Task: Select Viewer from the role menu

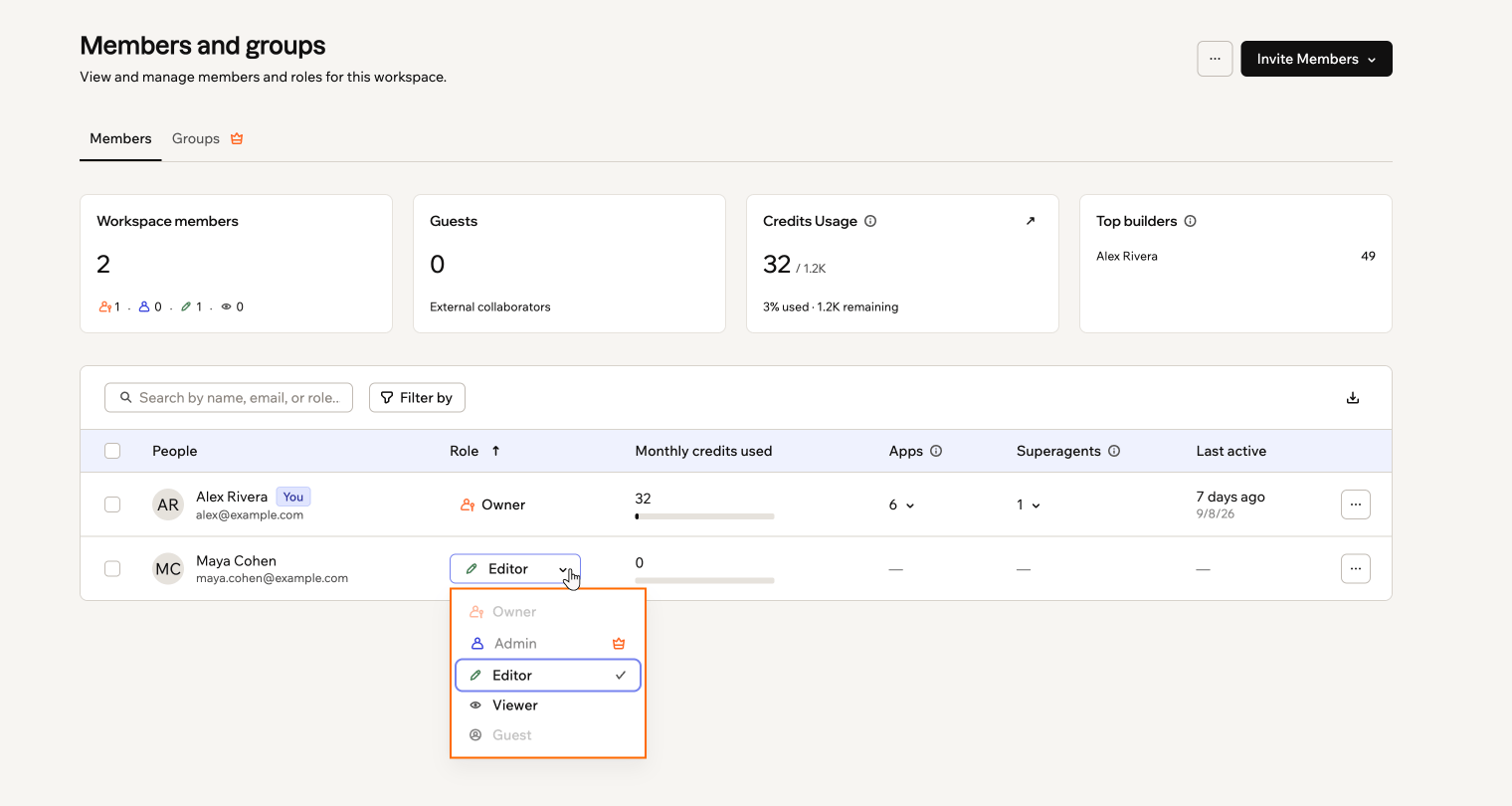Action: pos(548,705)
